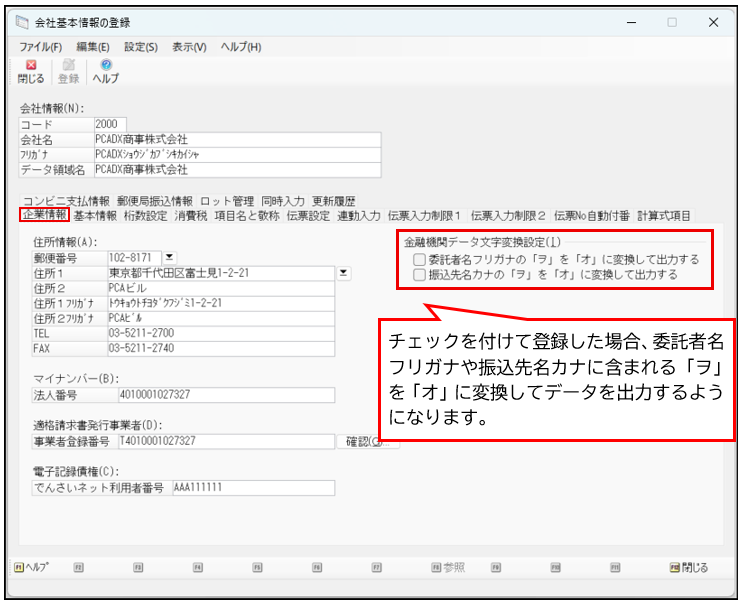Click the TEL field 03-5211-2700
744x604 pixels.
coord(221,333)
